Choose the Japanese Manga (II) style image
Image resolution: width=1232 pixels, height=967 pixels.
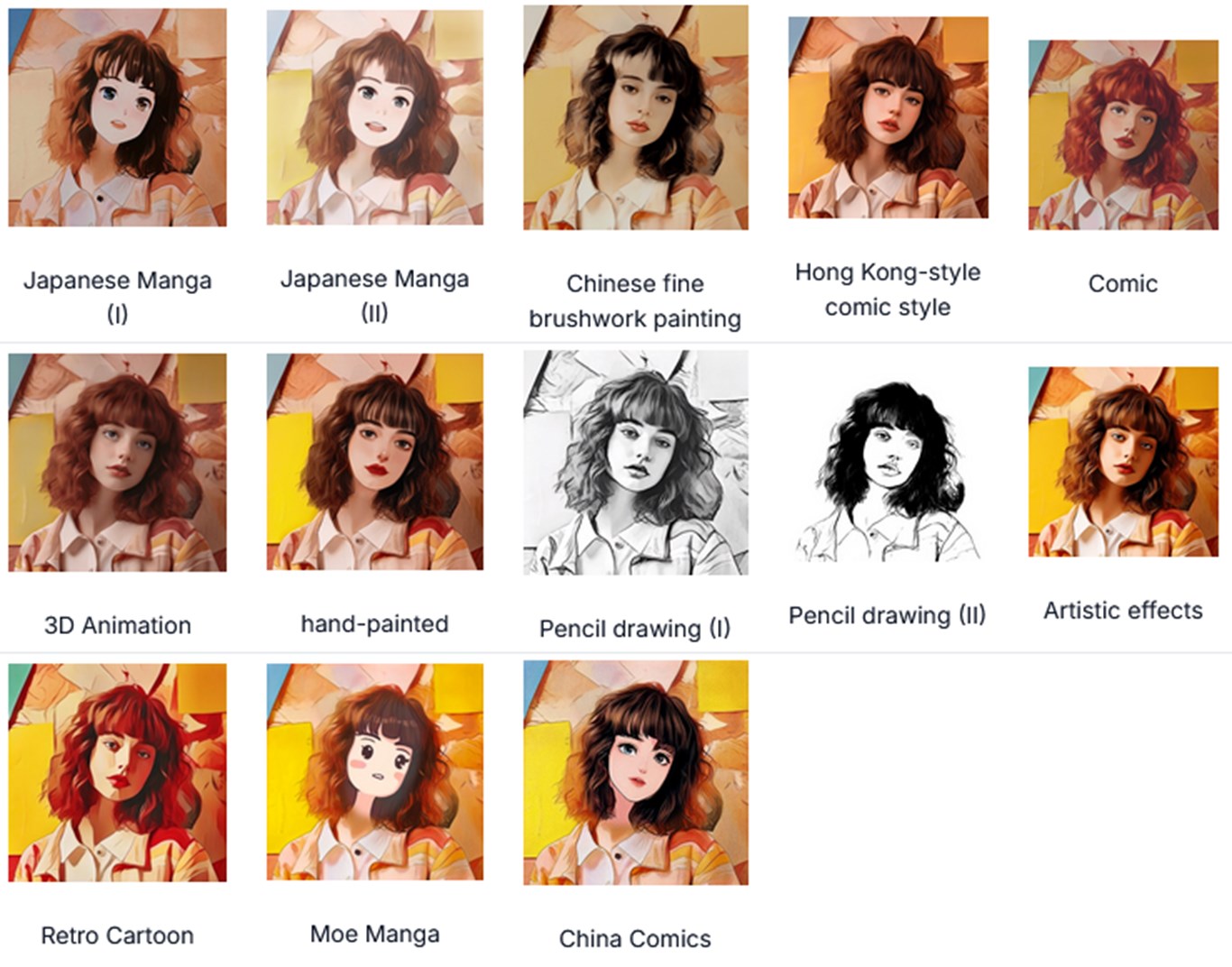375,117
